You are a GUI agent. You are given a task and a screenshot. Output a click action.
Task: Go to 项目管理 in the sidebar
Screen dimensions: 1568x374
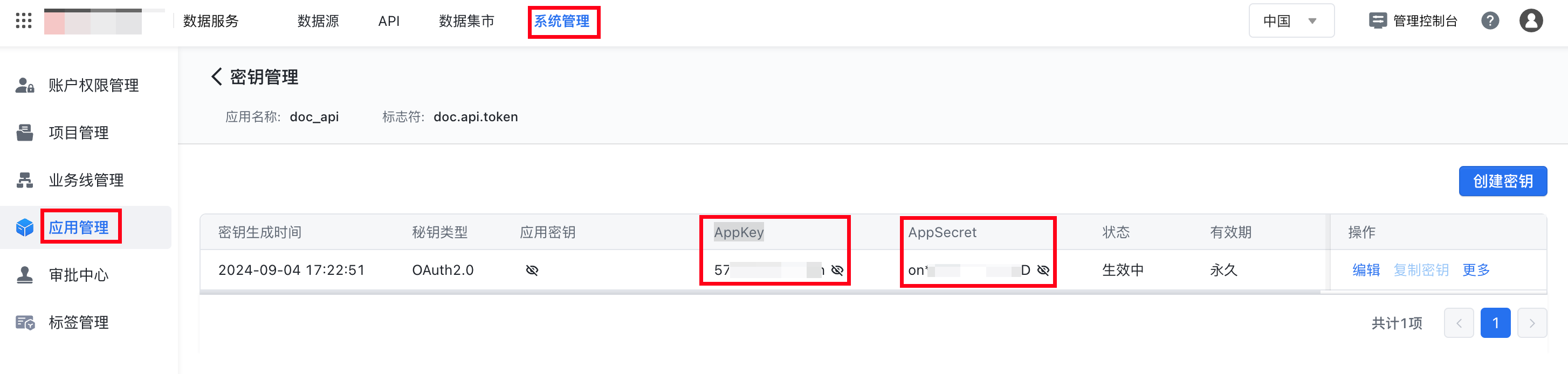coord(79,133)
